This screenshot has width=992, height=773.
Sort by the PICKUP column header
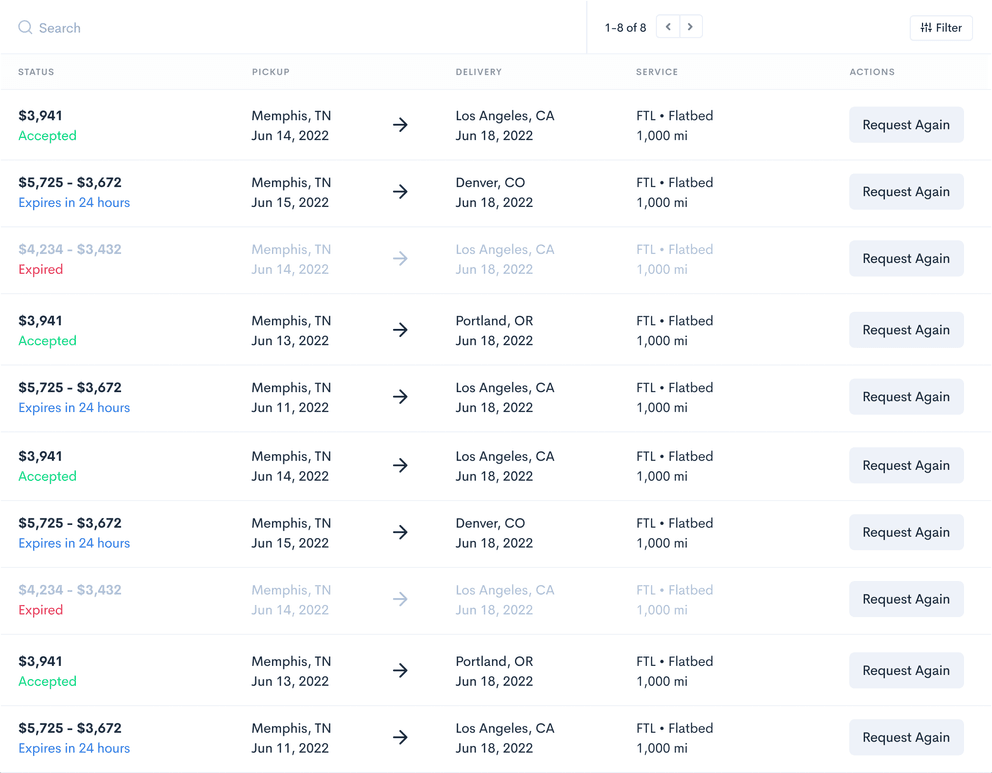271,72
